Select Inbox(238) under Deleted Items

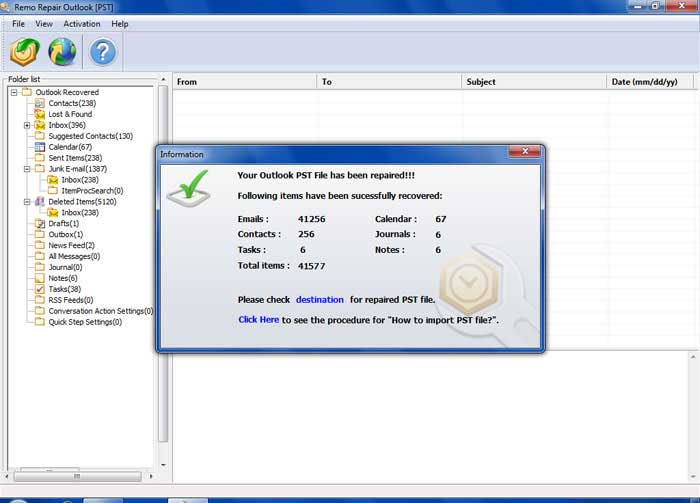pos(80,212)
